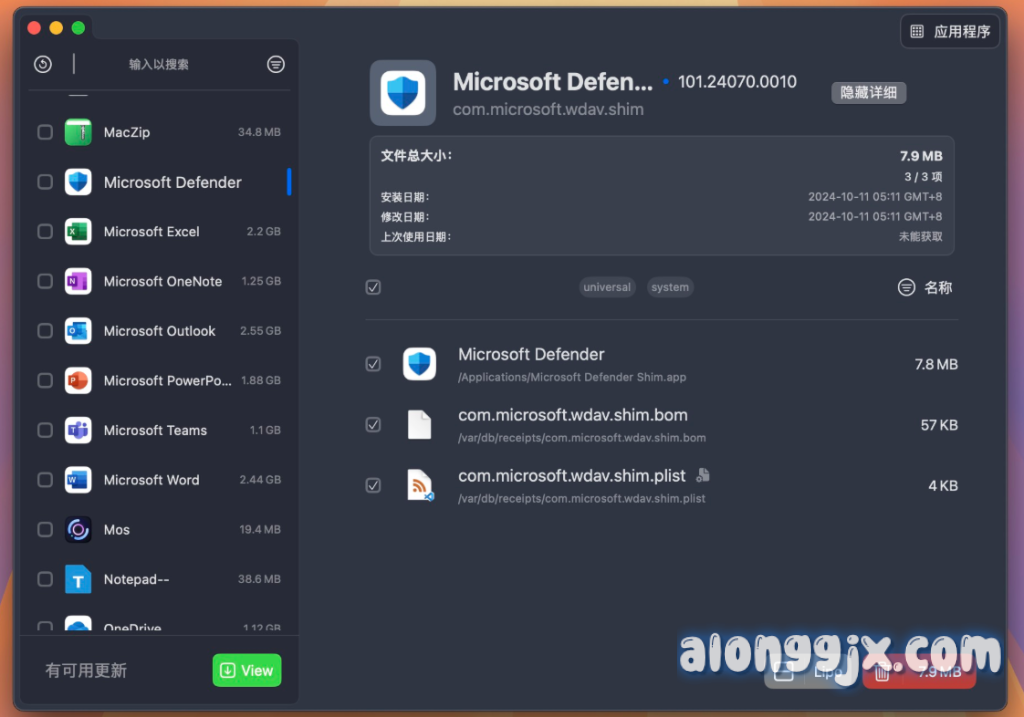Tick the checkbox for Microsoft Word

45,480
